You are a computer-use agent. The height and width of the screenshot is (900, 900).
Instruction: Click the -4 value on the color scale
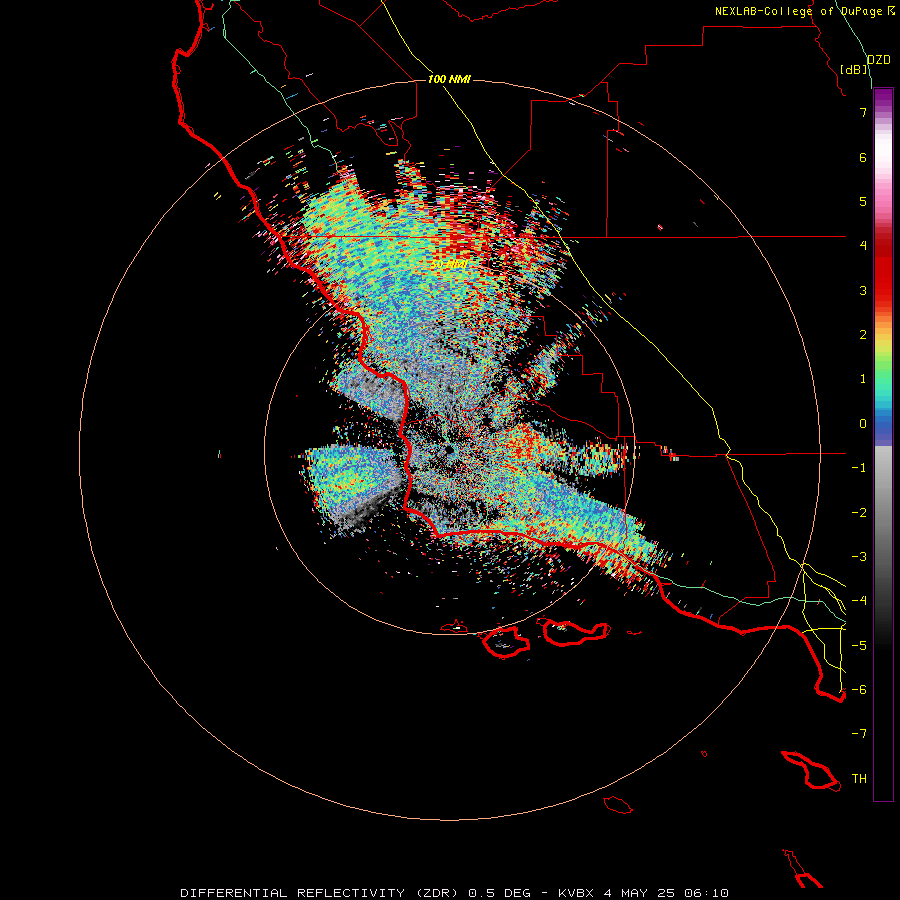pyautogui.click(x=859, y=601)
